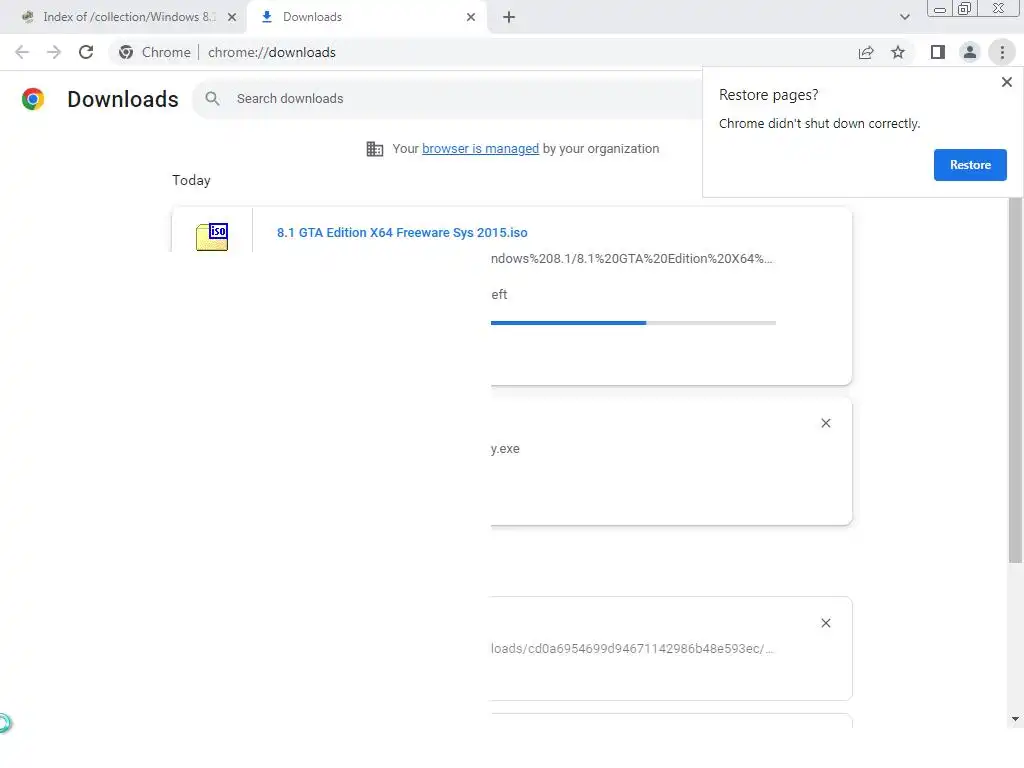Open 8.1 GTA Edition X64 Freeware Sys 2015.iso
1024x768 pixels.
402,232
